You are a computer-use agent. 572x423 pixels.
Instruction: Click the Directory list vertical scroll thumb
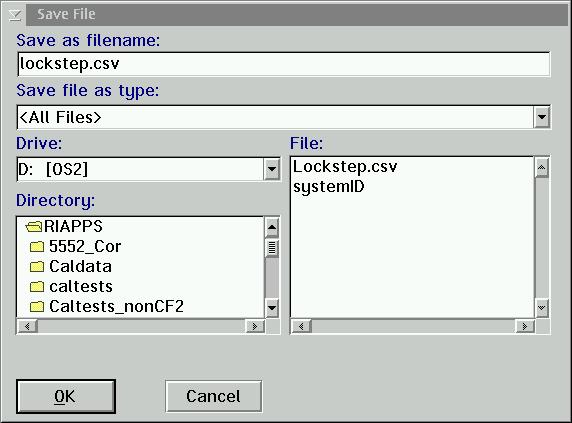pos(272,248)
